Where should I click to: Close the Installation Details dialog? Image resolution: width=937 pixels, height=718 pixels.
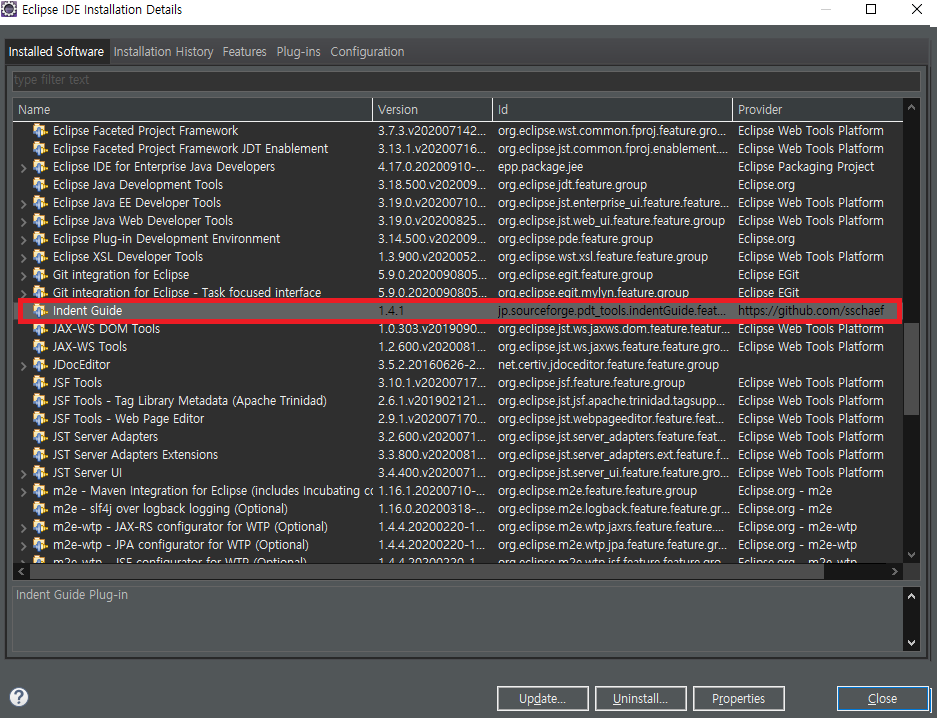(883, 698)
